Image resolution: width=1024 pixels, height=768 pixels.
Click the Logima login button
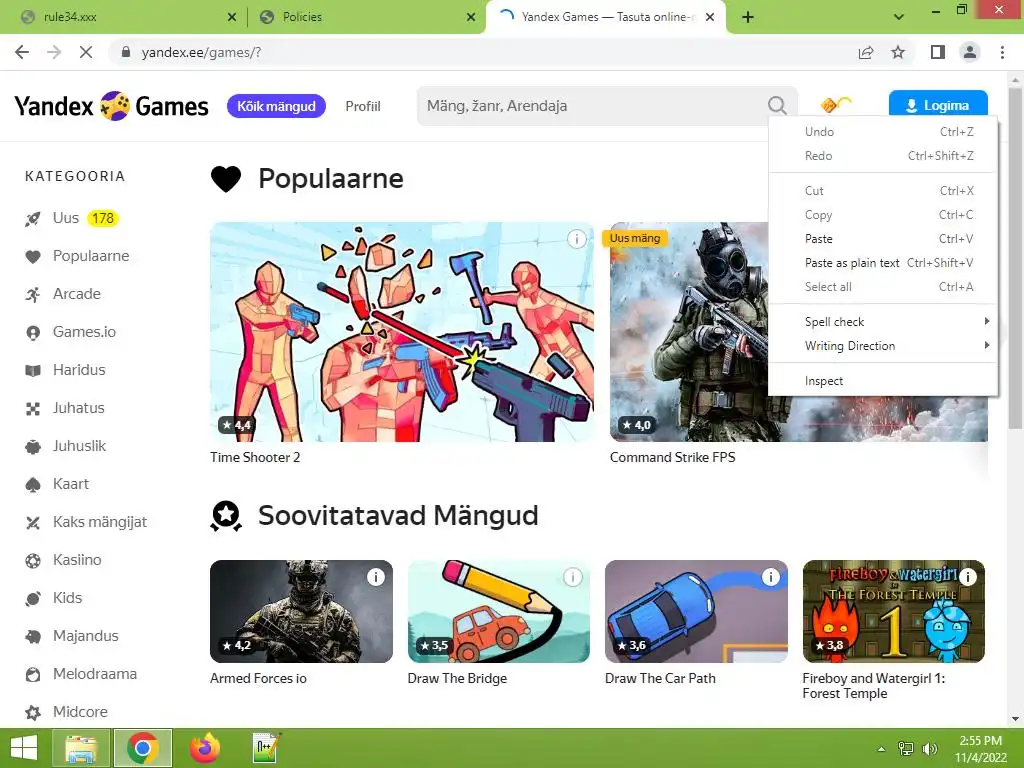(938, 105)
